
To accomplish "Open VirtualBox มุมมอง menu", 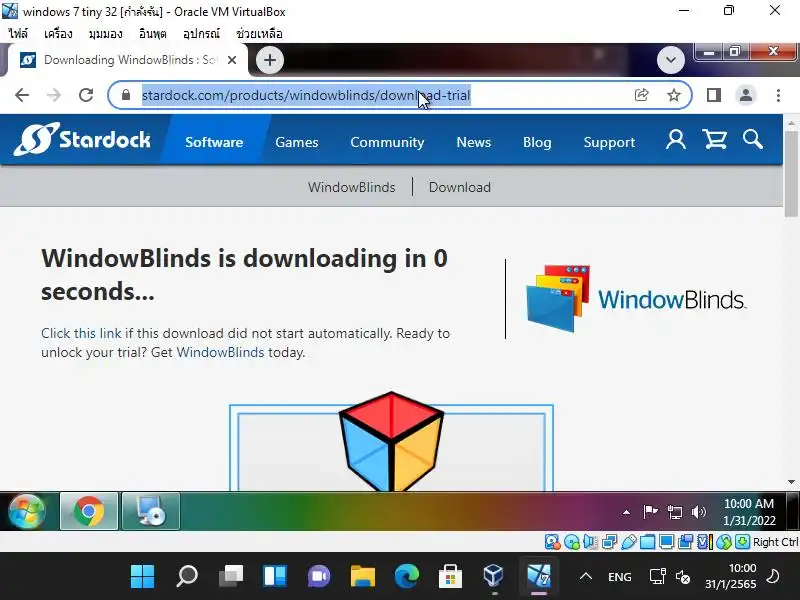I will click(x=106, y=34).
